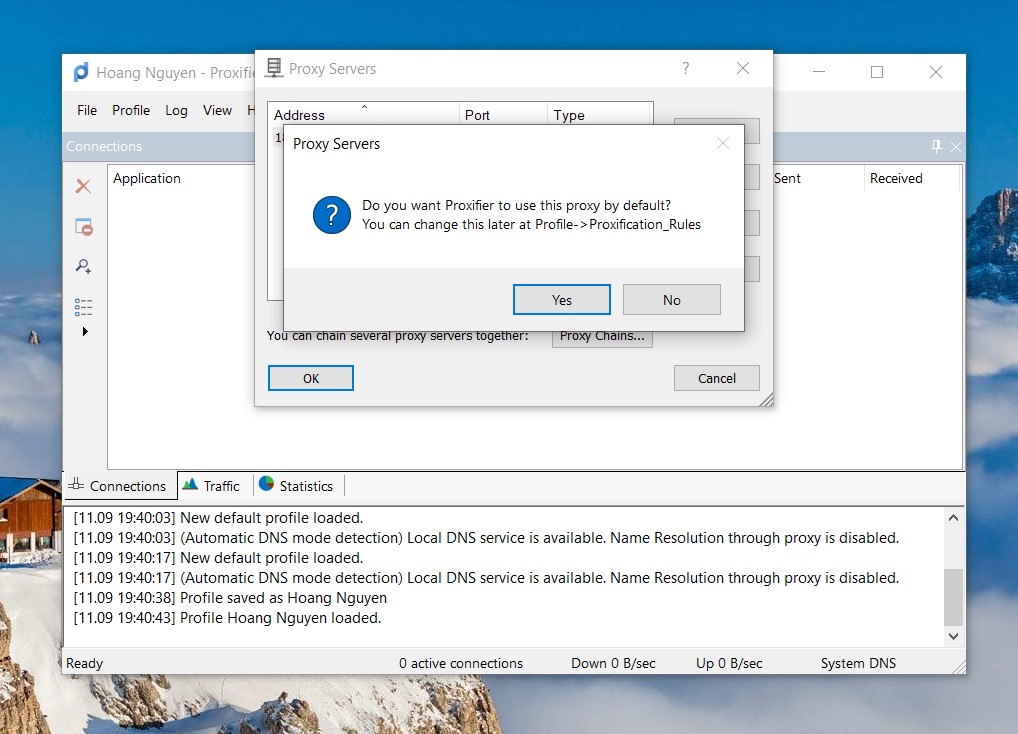Select the 19:40:03 Automatic DNS mode detection log line
1018x734 pixels.
point(486,538)
